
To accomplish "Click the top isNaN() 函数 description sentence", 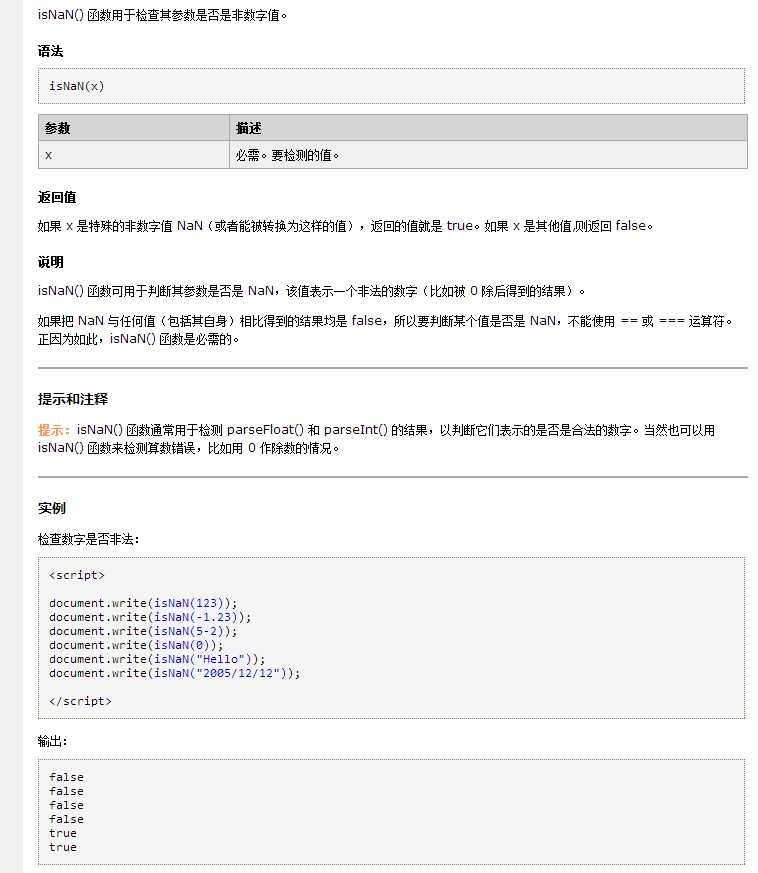I will pyautogui.click(x=163, y=15).
